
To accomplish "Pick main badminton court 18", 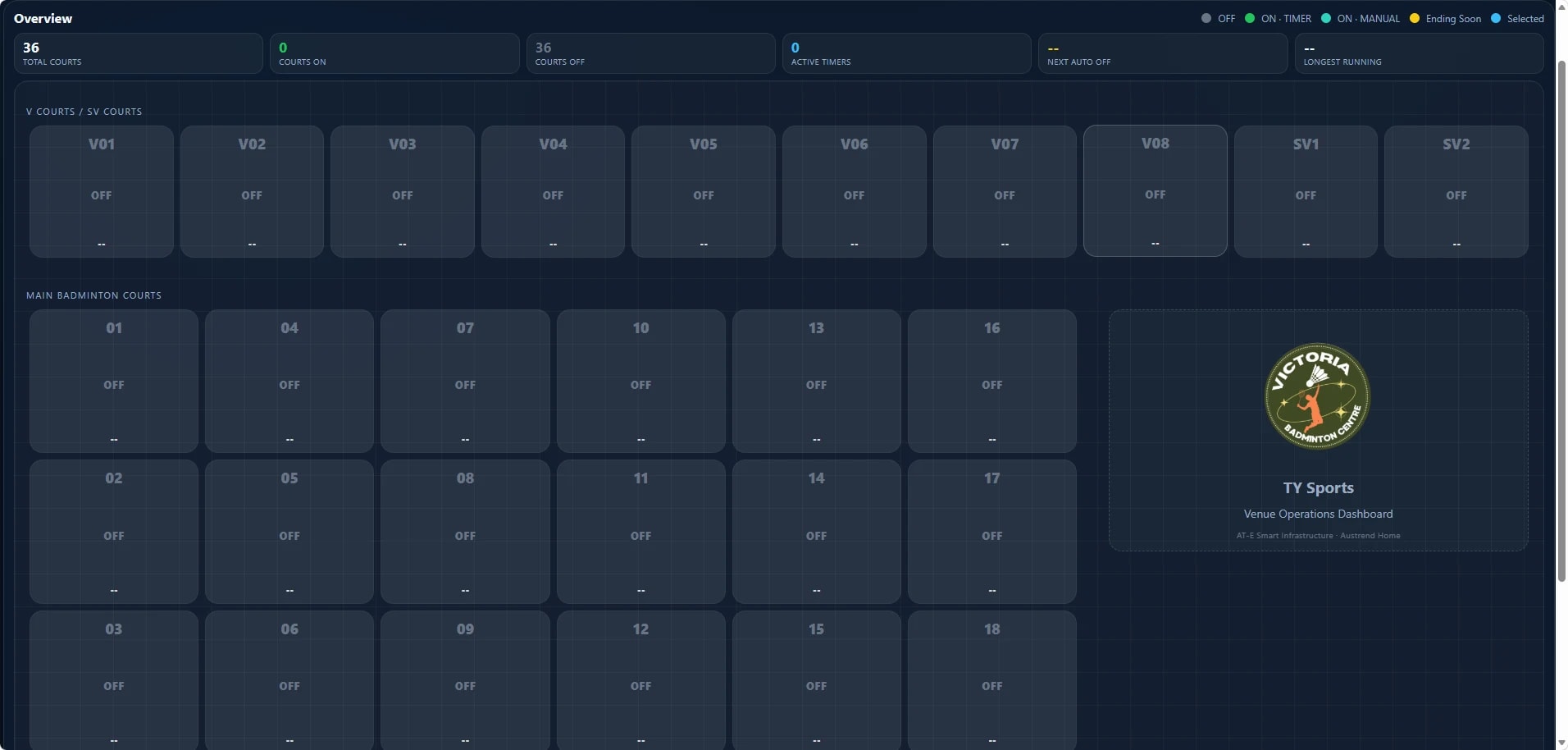I will [992, 680].
